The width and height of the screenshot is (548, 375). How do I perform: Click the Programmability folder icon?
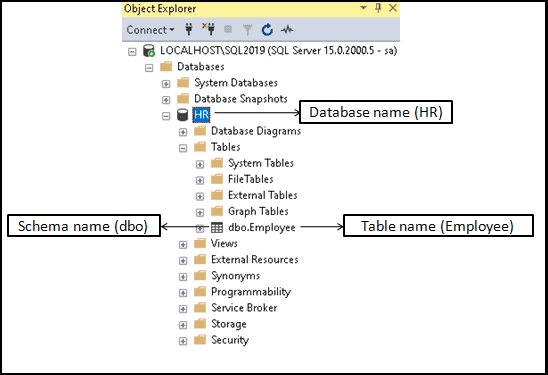click(x=200, y=291)
